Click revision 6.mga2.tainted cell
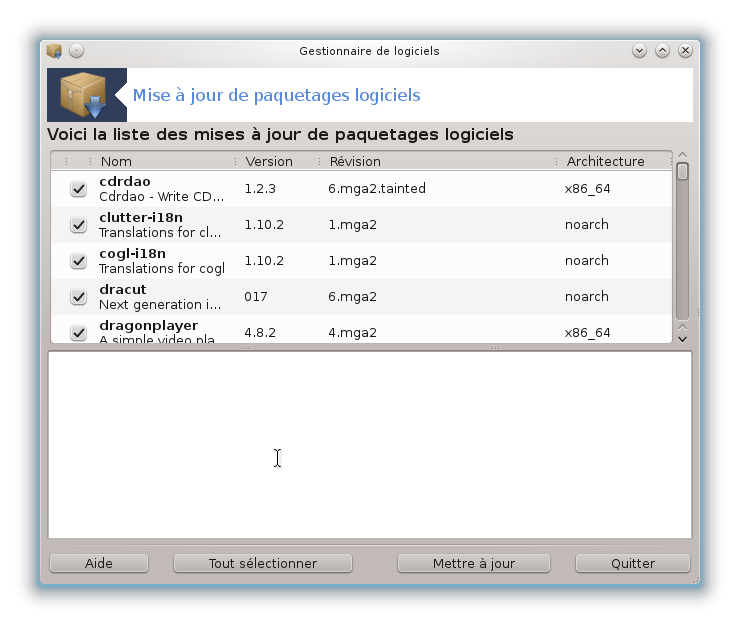Screen dimensions: 740x624 (x=377, y=189)
